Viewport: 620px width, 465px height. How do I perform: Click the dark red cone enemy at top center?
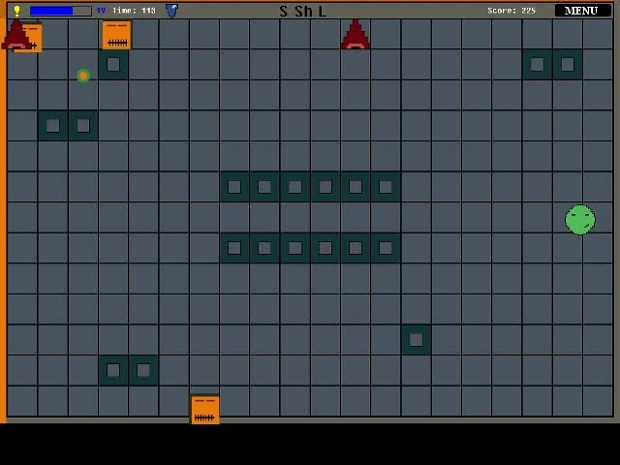(355, 35)
